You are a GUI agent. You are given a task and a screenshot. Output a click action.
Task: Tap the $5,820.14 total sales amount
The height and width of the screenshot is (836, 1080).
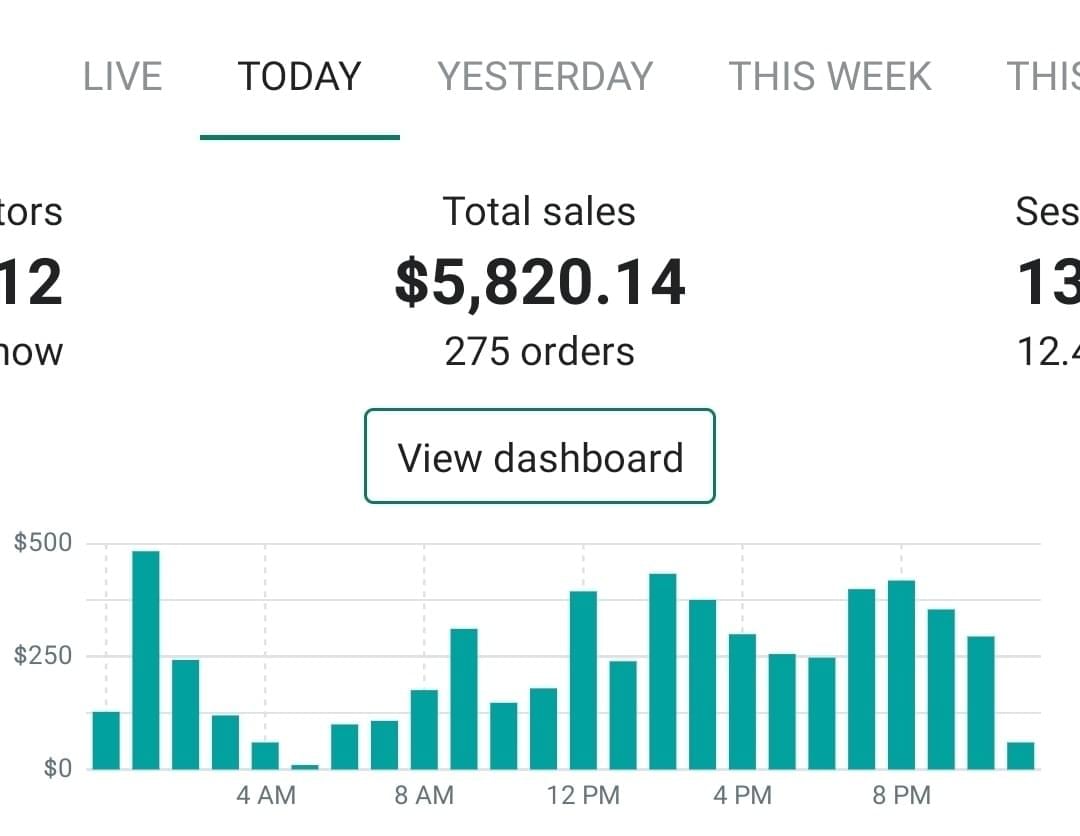[x=540, y=282]
